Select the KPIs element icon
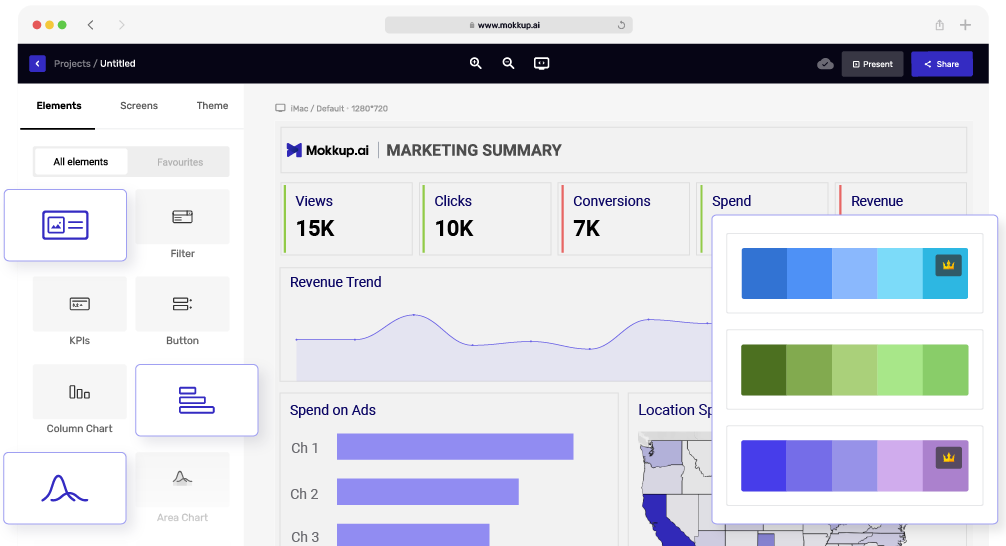The width and height of the screenshot is (1006, 546). tap(80, 304)
